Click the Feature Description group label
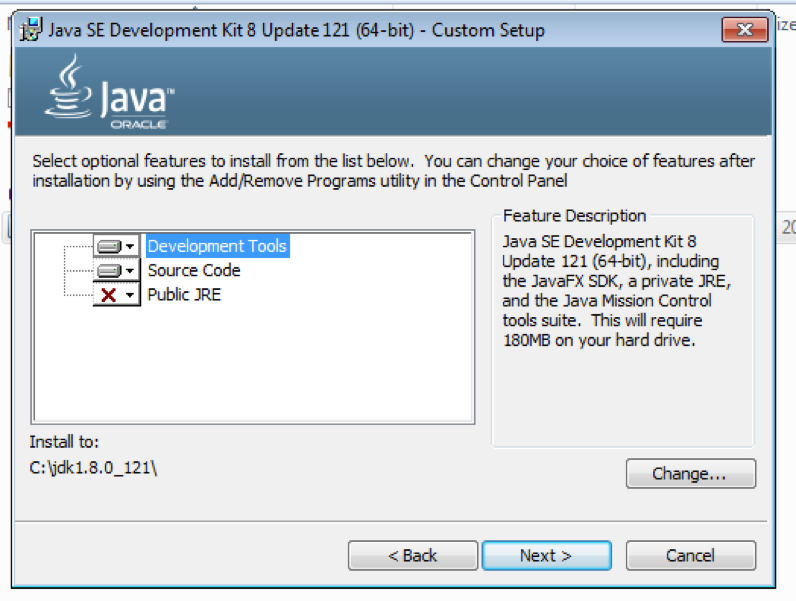 (x=574, y=216)
